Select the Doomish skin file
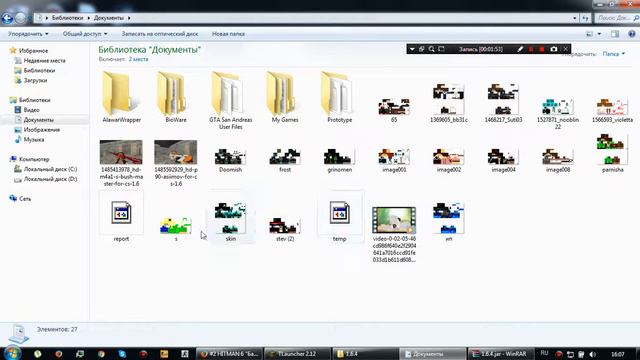 [230, 160]
